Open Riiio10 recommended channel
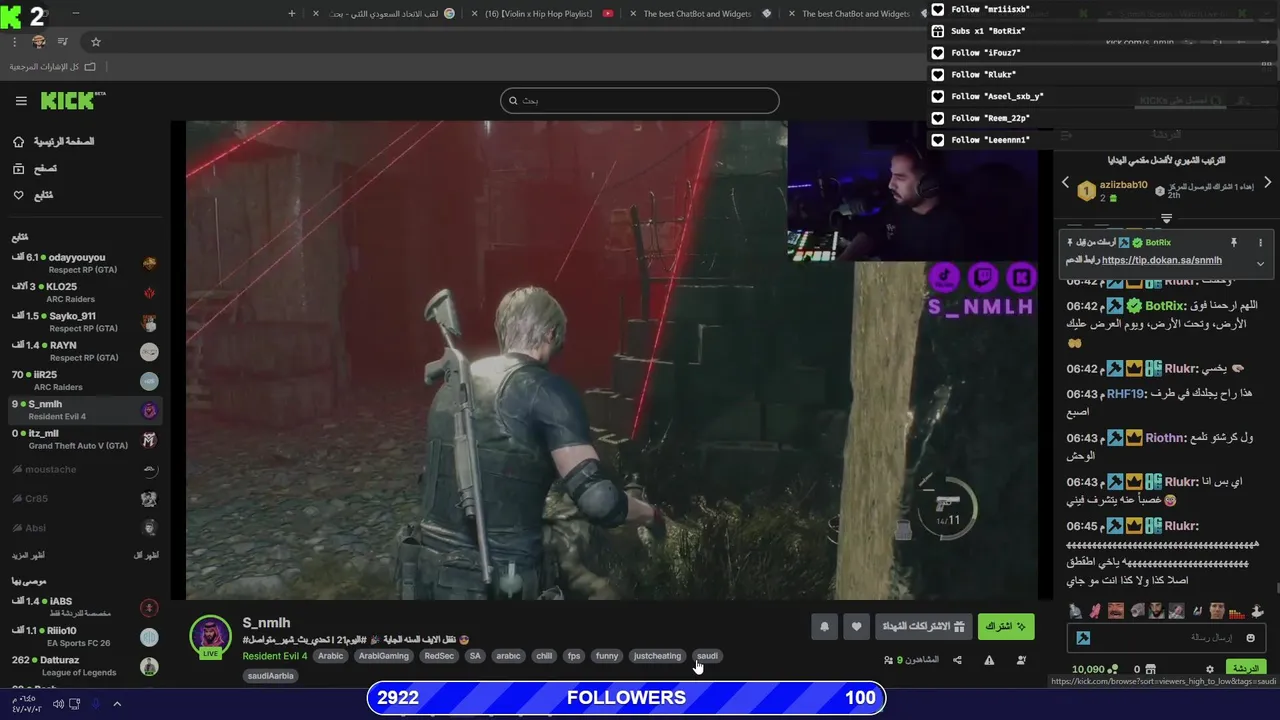This screenshot has height=720, width=1280. coord(84,636)
